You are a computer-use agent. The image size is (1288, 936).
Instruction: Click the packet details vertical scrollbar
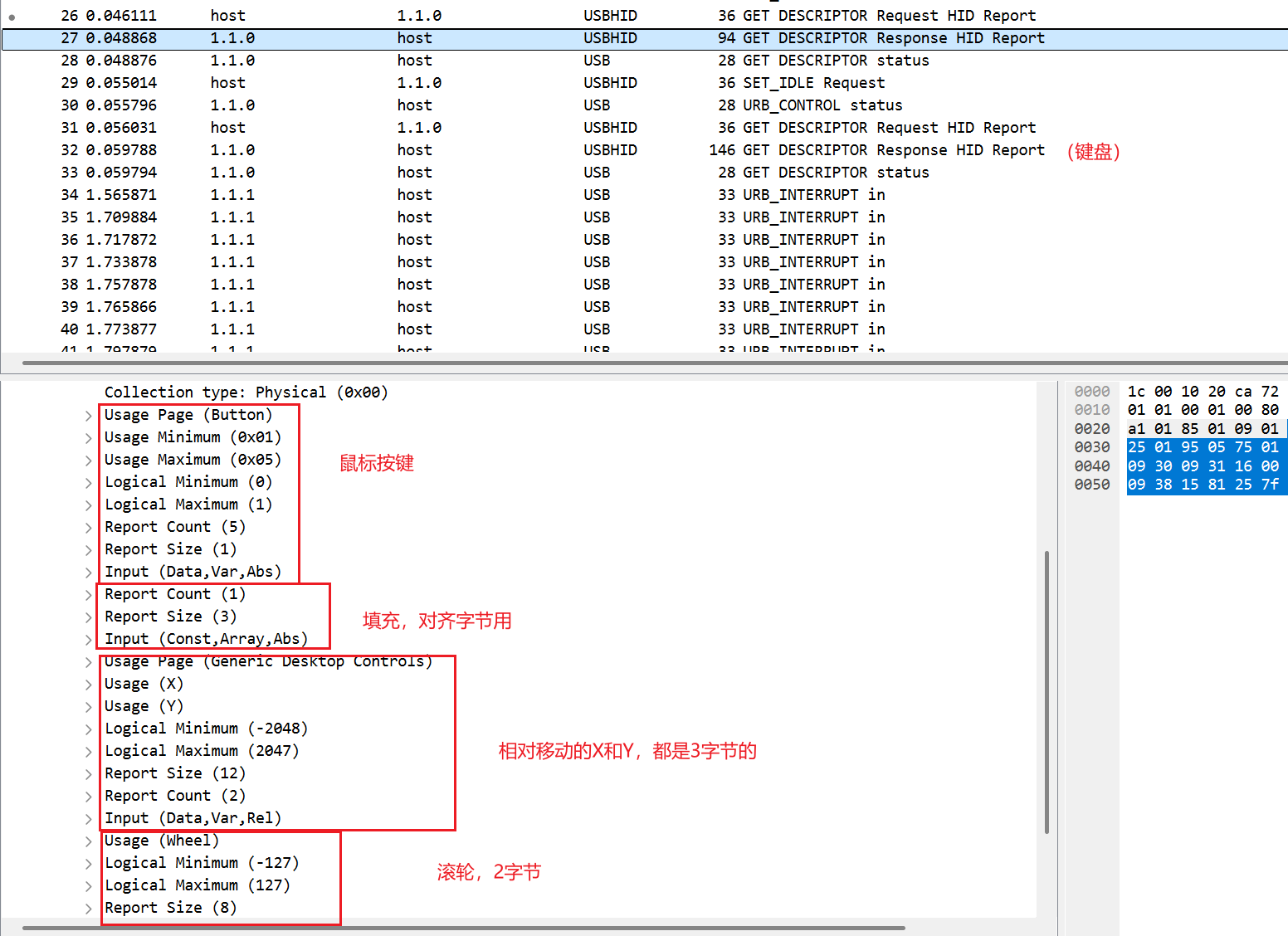click(x=1046, y=690)
